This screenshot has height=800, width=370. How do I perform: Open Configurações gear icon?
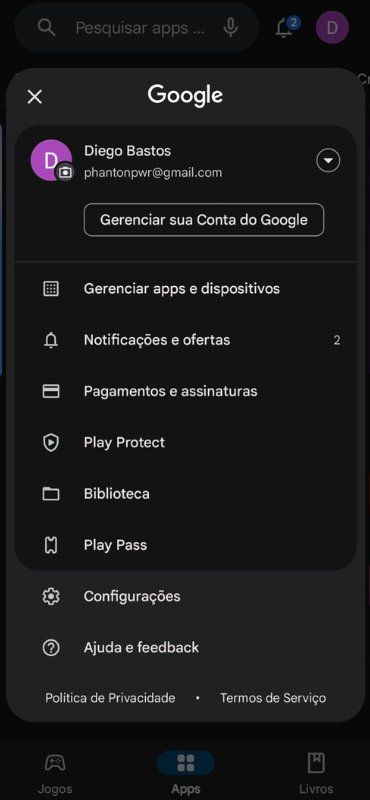pyautogui.click(x=51, y=596)
